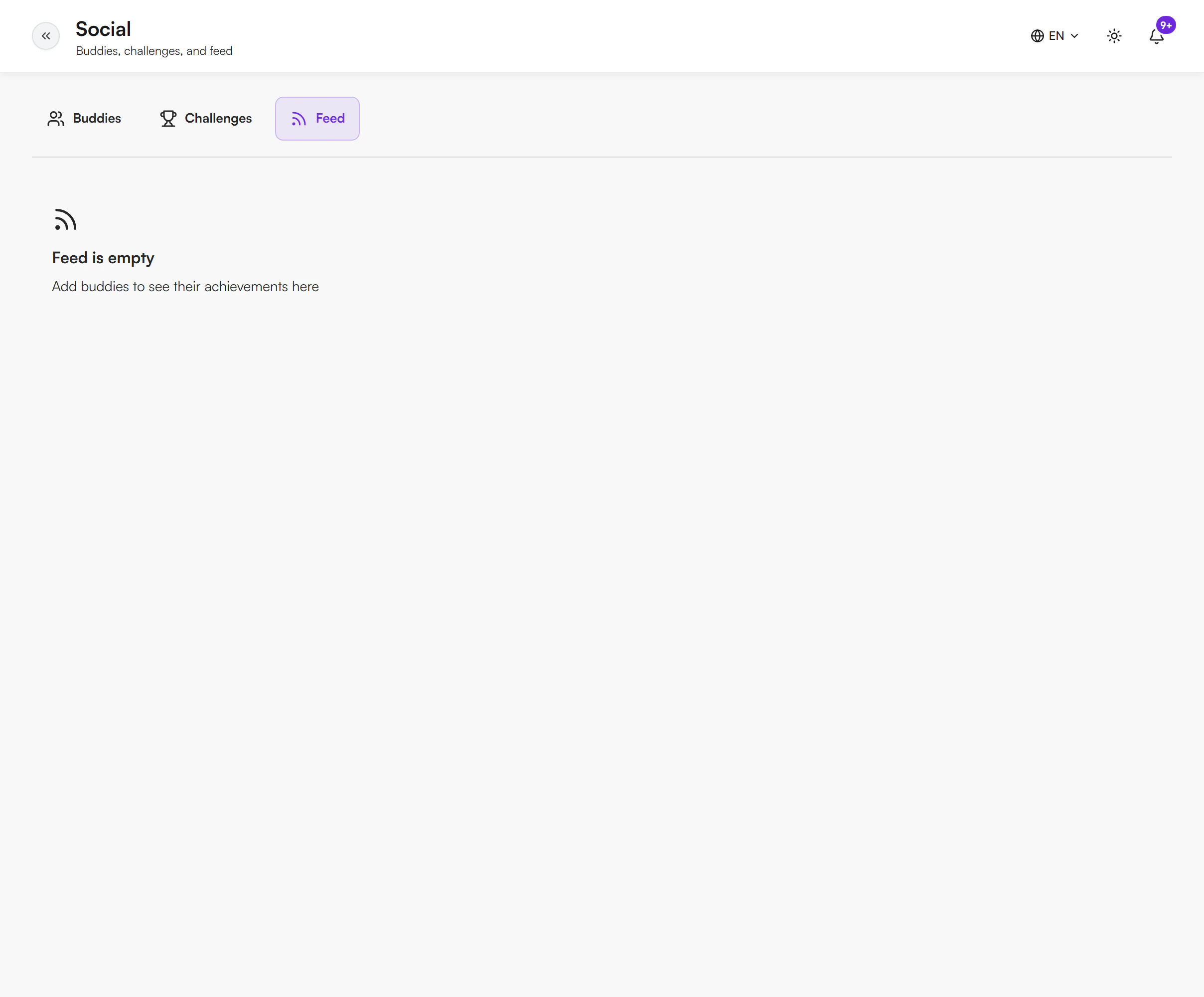Click the 'Feed is empty' heading

click(x=103, y=258)
